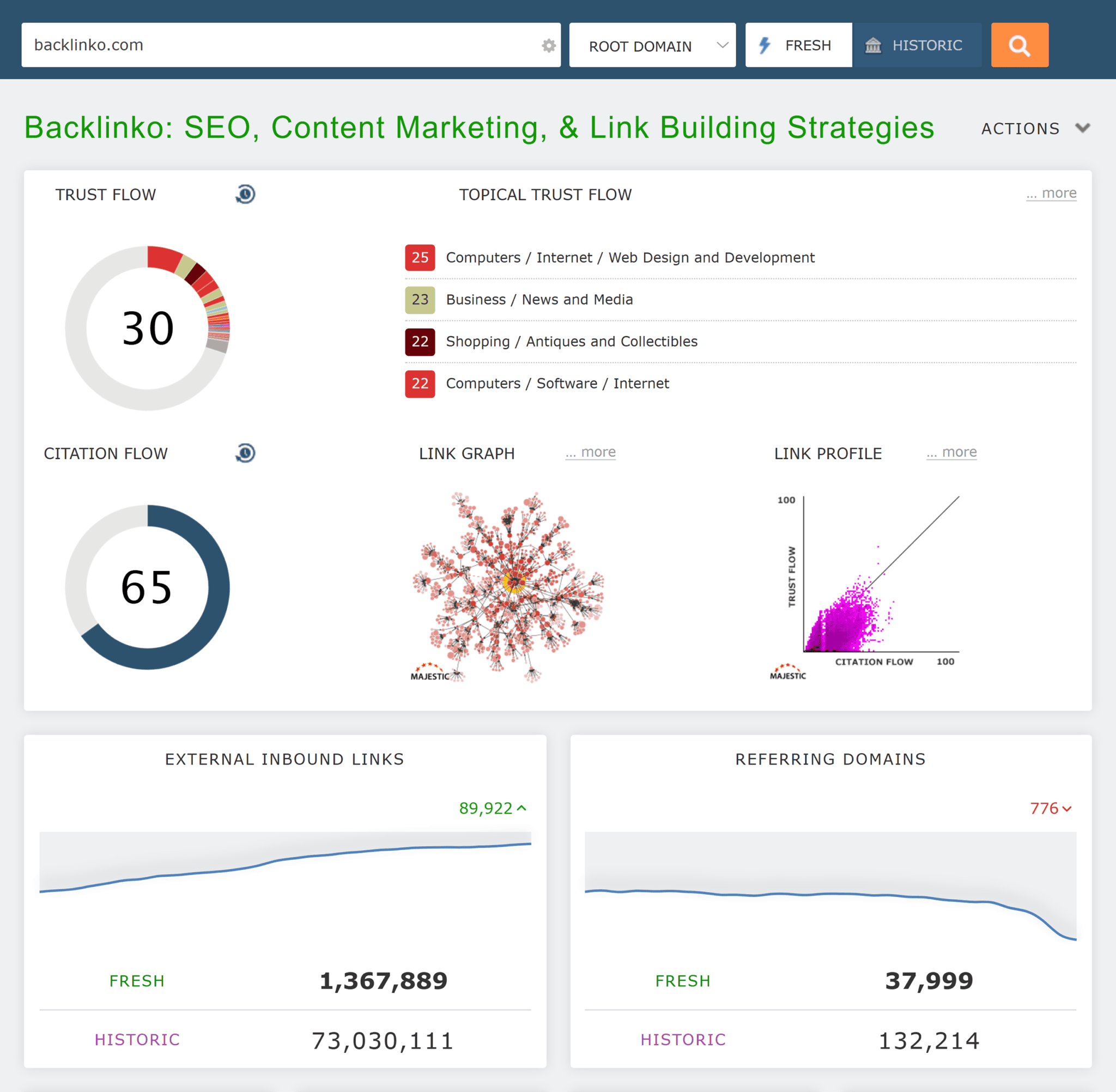Open the ROOT DOMAIN dropdown
Viewport: 1116px width, 1092px height.
pos(653,45)
